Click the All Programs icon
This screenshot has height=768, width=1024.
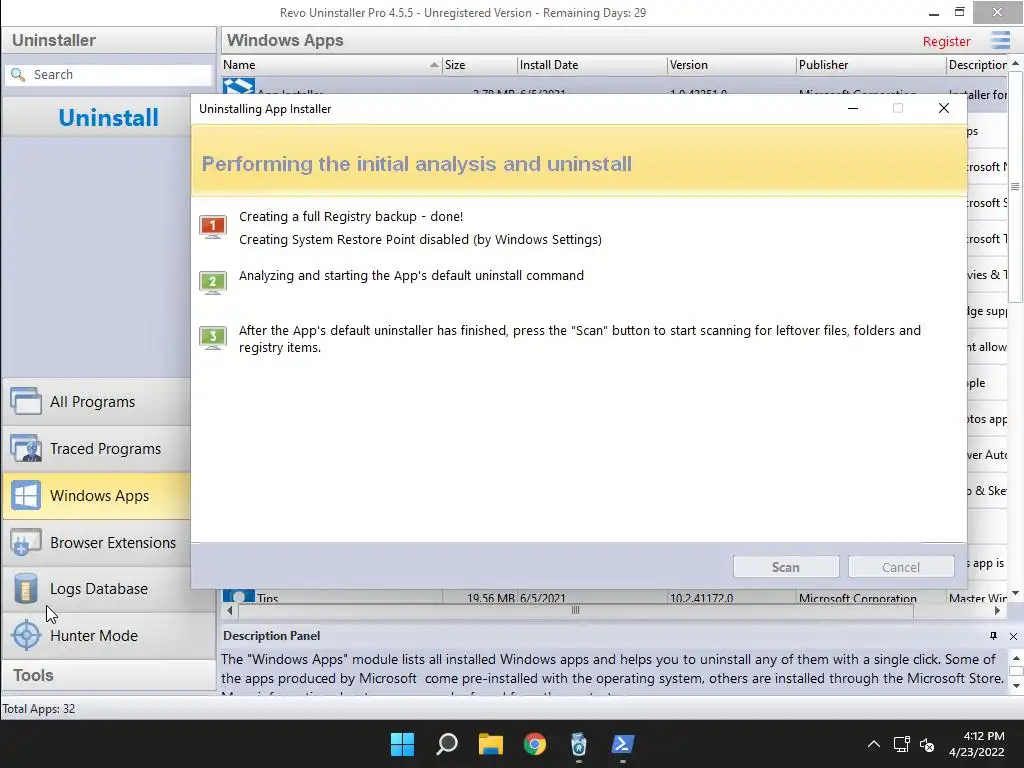26,401
